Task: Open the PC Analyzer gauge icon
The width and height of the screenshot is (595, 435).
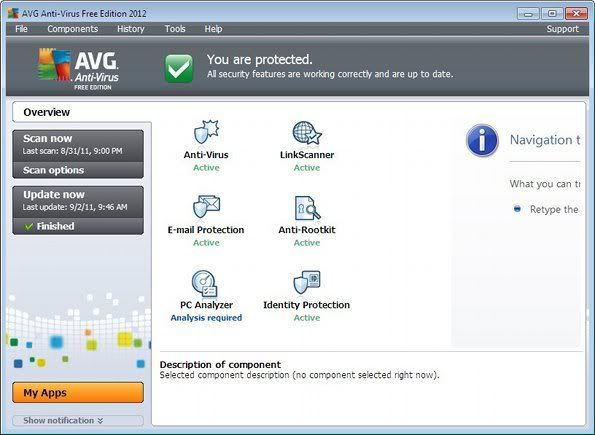Action: click(205, 283)
